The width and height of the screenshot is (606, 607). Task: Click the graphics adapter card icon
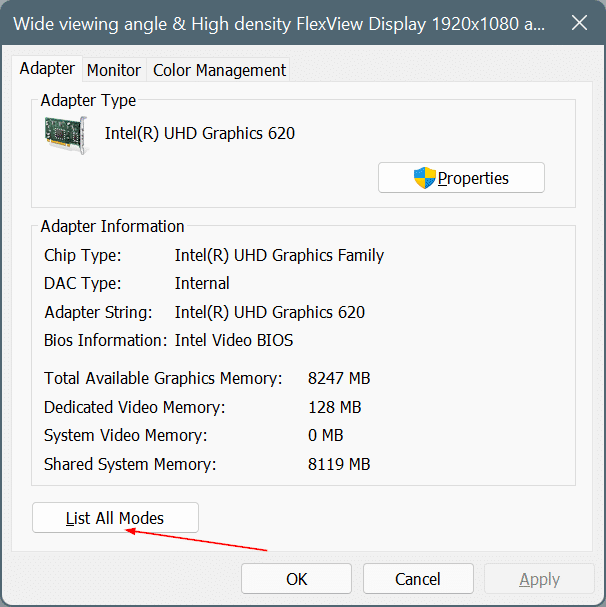pyautogui.click(x=66, y=135)
